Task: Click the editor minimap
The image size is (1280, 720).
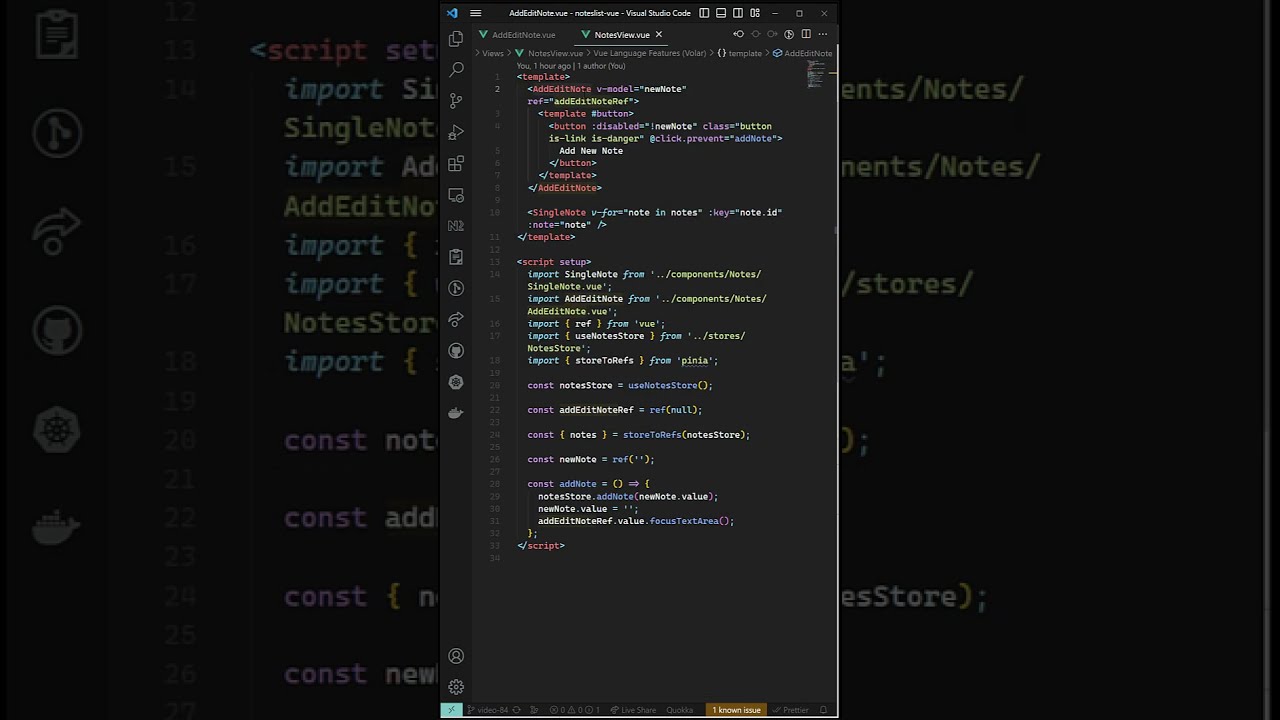Action: [x=816, y=74]
